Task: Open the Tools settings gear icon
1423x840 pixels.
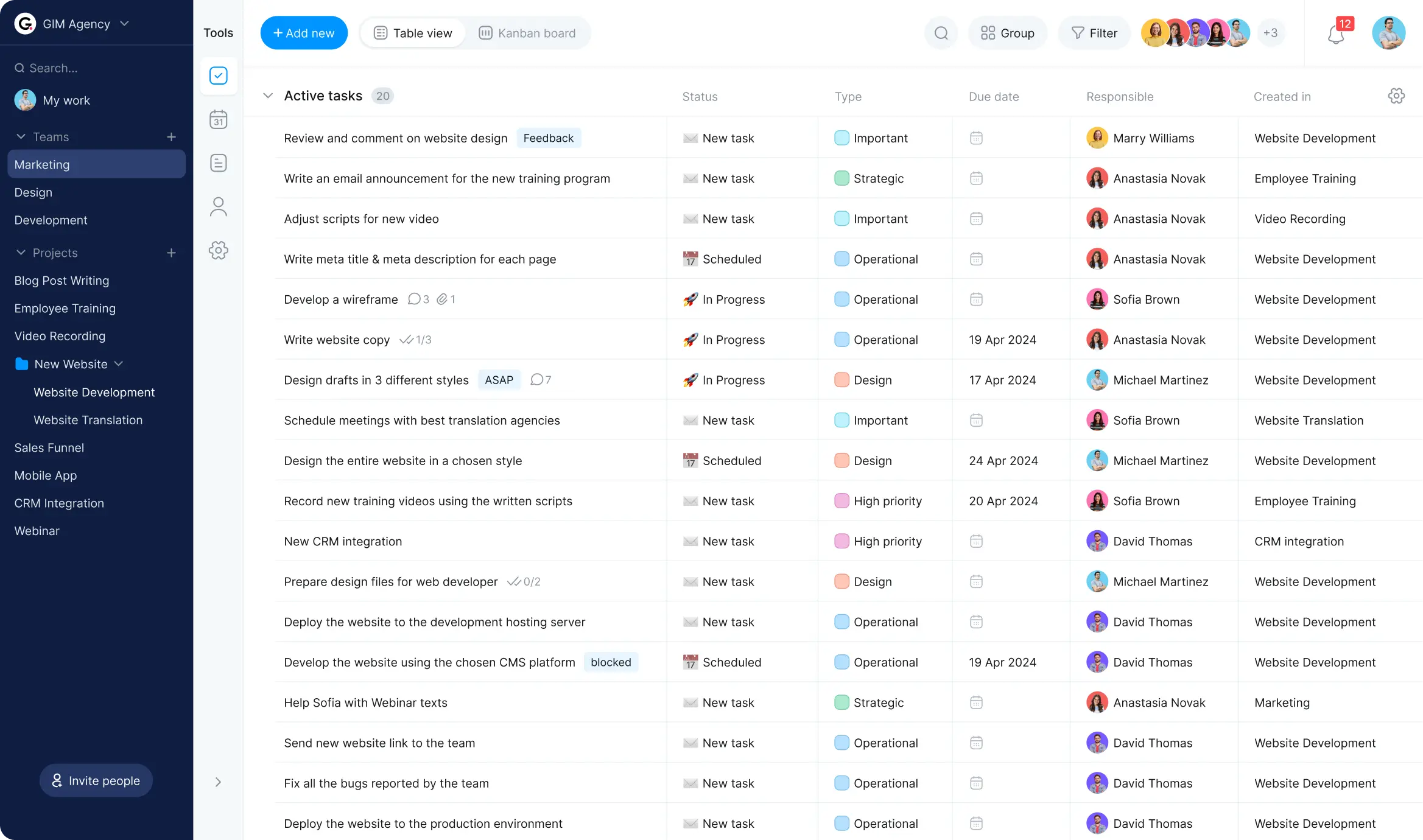Action: [218, 250]
